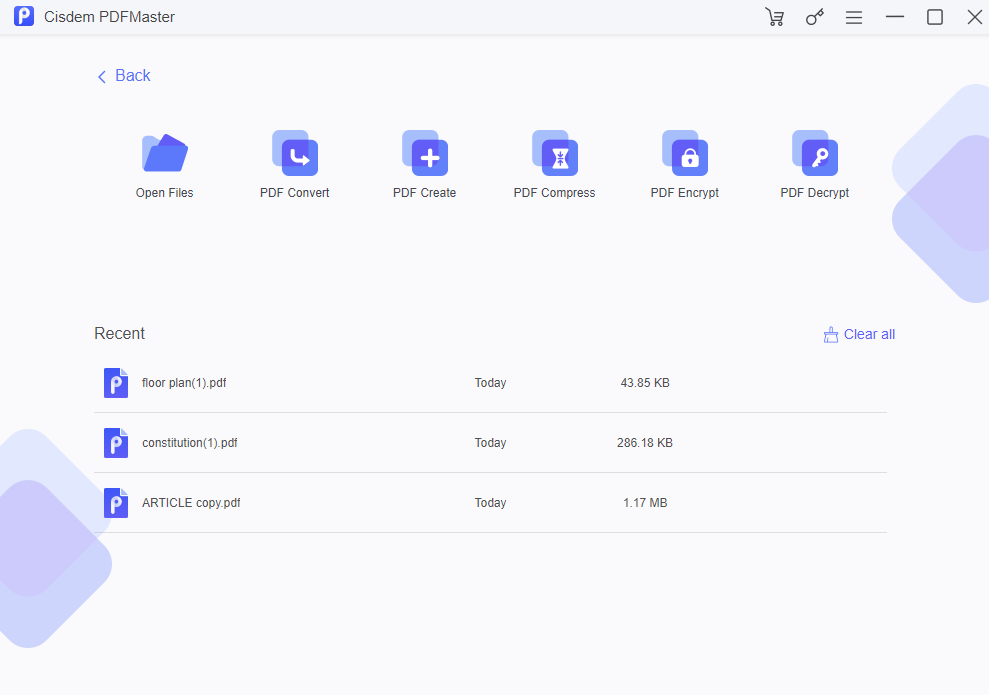This screenshot has height=695, width=989.
Task: Start the PDF Create tool icon
Action: [x=424, y=153]
